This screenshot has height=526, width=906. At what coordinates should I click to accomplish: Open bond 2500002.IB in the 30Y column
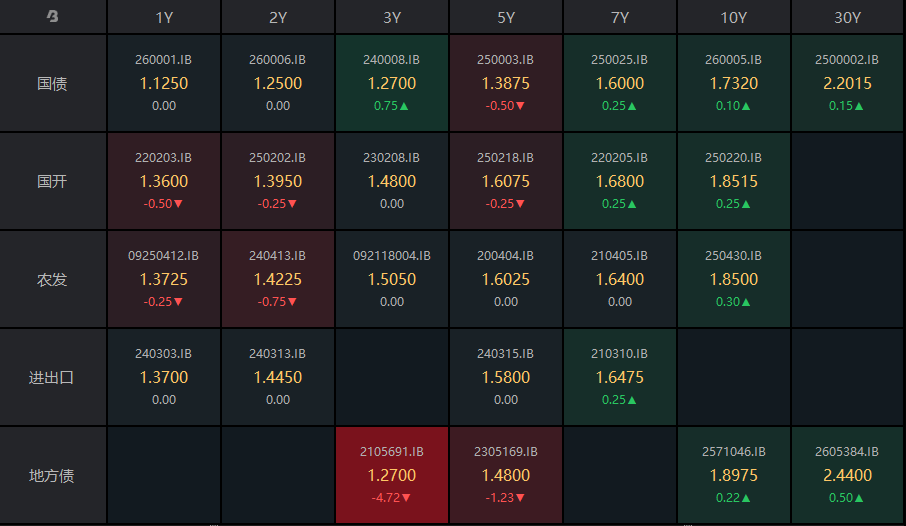[848, 83]
